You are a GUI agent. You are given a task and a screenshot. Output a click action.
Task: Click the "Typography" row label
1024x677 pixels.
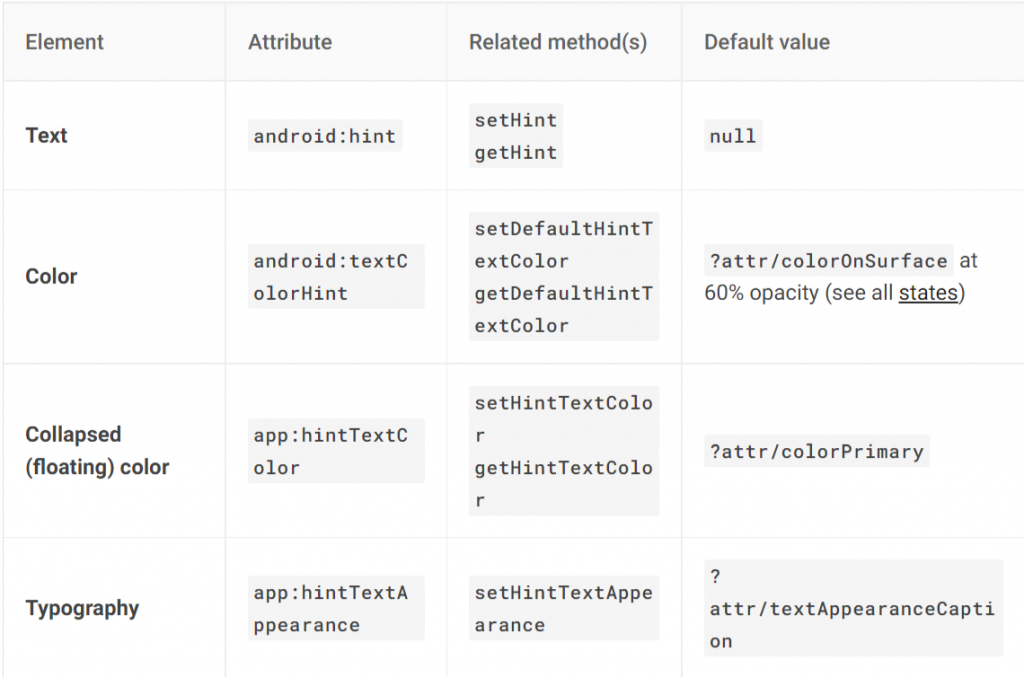pyautogui.click(x=82, y=608)
